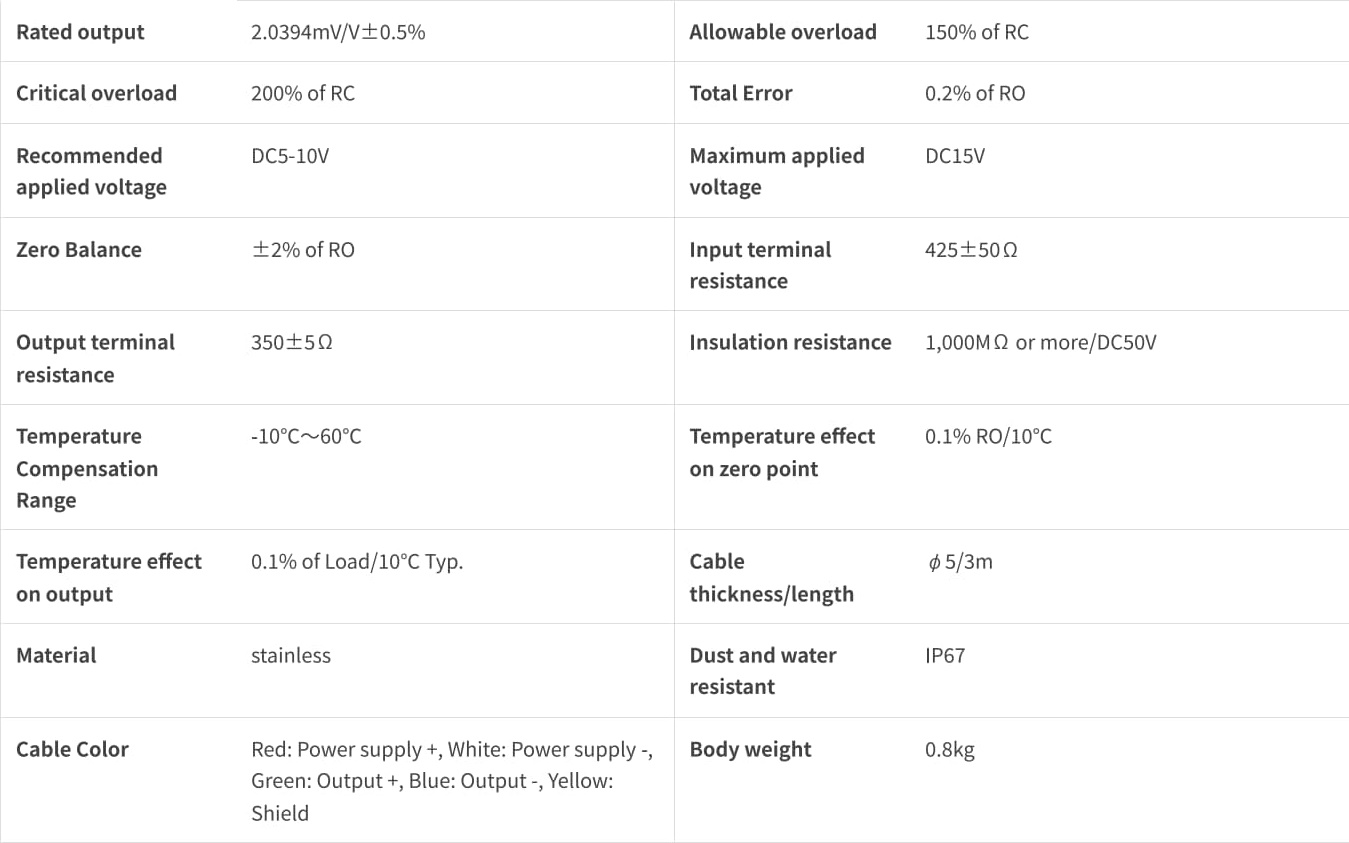
Task: Select the Maximum applied voltage label
Action: (777, 171)
